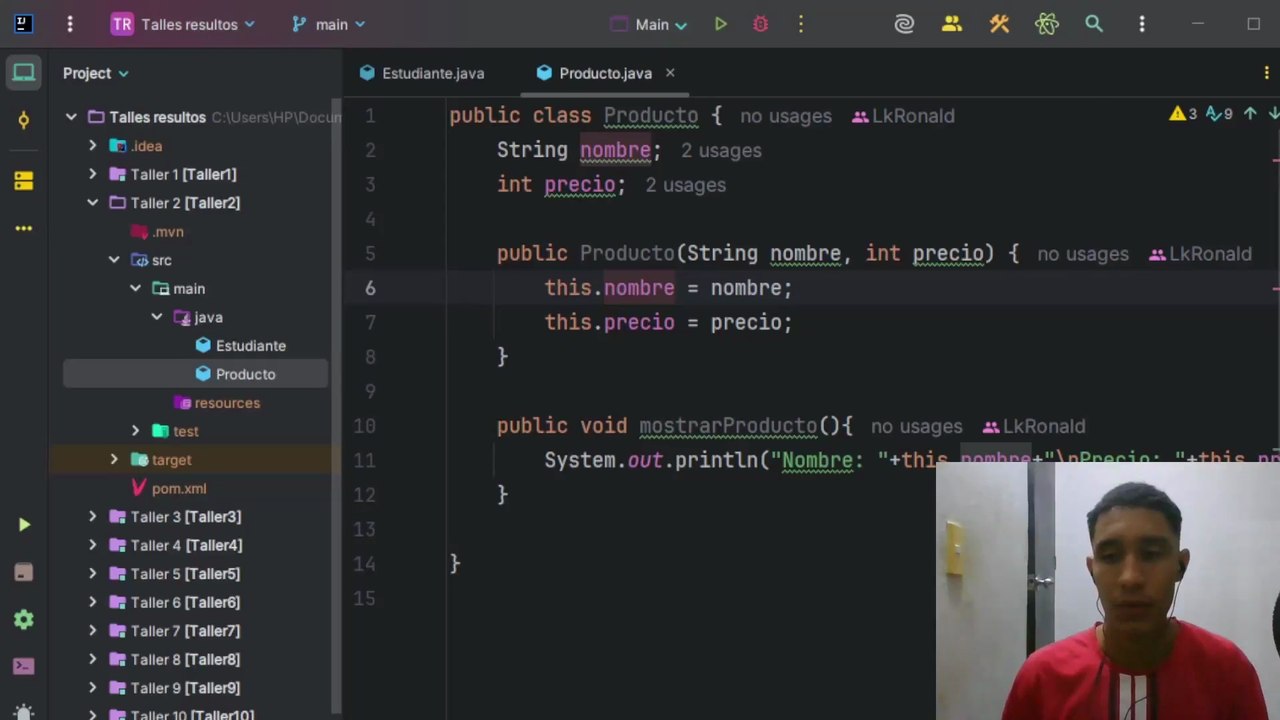Select Estudiante class in project tree
Viewport: 1280px width, 720px height.
pyautogui.click(x=240, y=346)
